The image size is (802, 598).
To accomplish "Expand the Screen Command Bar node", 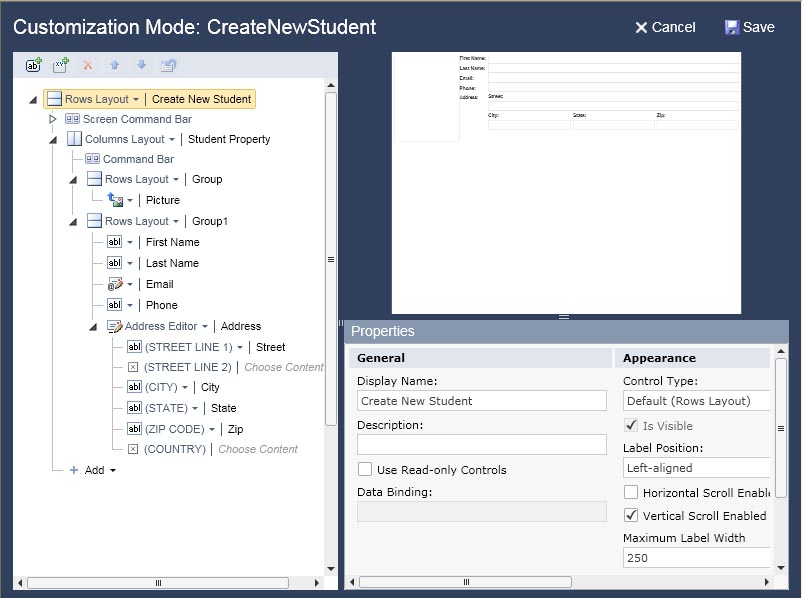I will coord(53,119).
